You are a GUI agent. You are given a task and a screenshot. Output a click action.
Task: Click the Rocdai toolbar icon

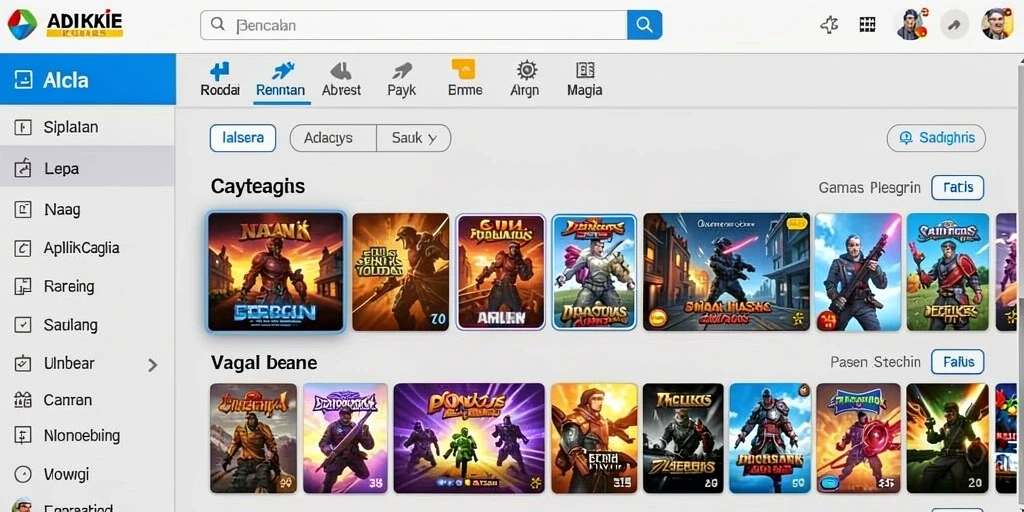[220, 71]
